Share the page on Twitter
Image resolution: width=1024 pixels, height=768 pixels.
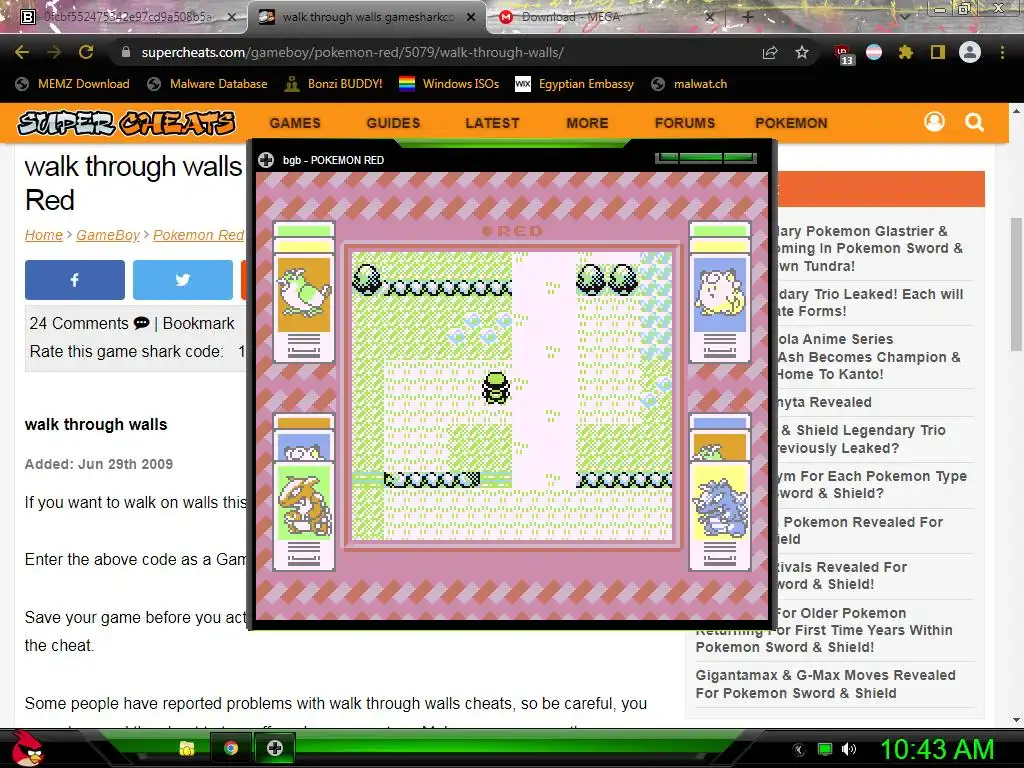[x=183, y=280]
